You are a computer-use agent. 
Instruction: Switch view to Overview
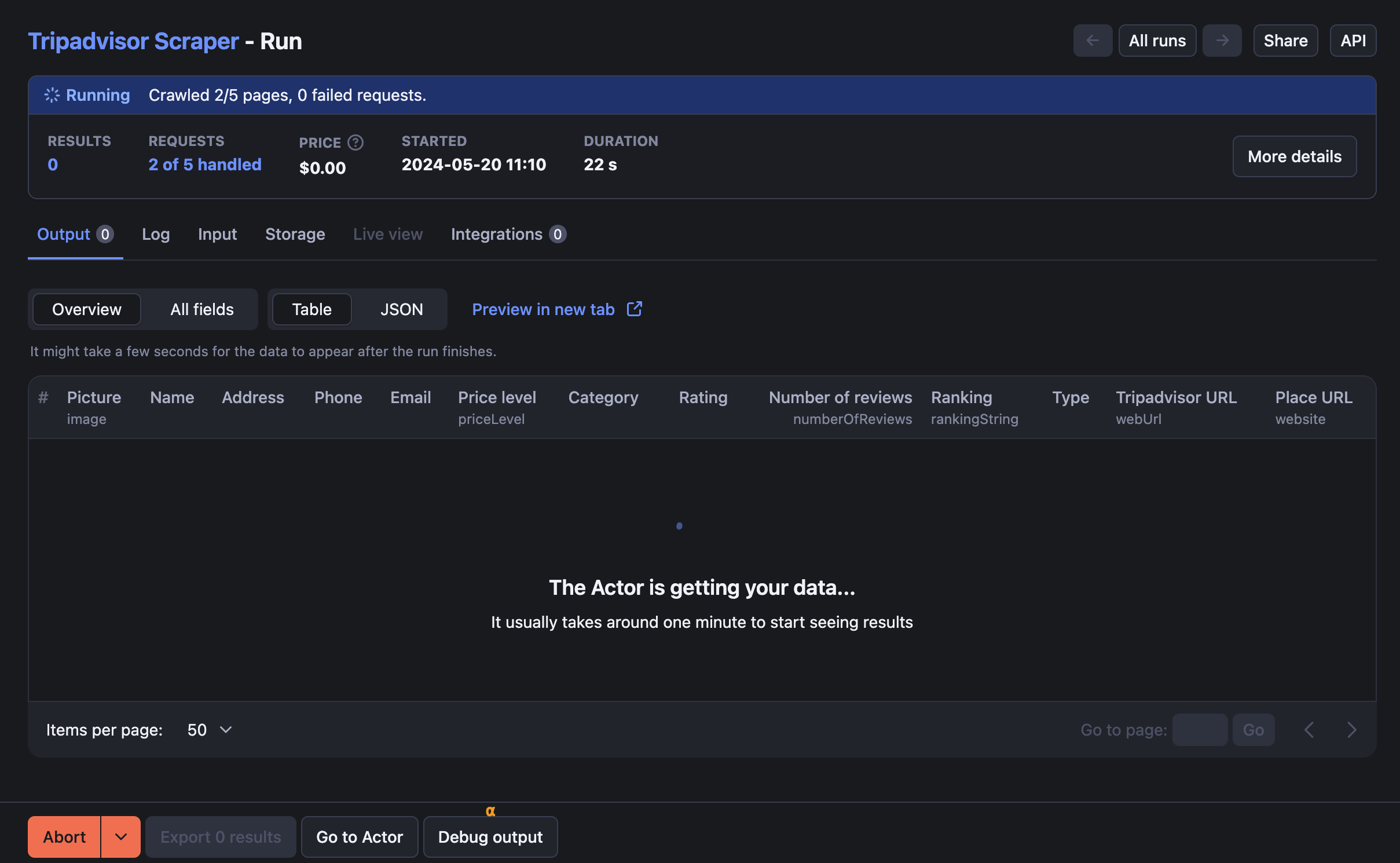tap(87, 309)
